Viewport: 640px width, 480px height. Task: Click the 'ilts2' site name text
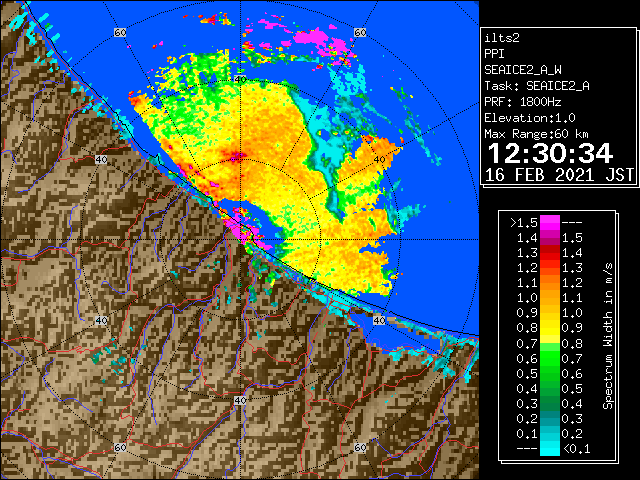pyautogui.click(x=502, y=38)
